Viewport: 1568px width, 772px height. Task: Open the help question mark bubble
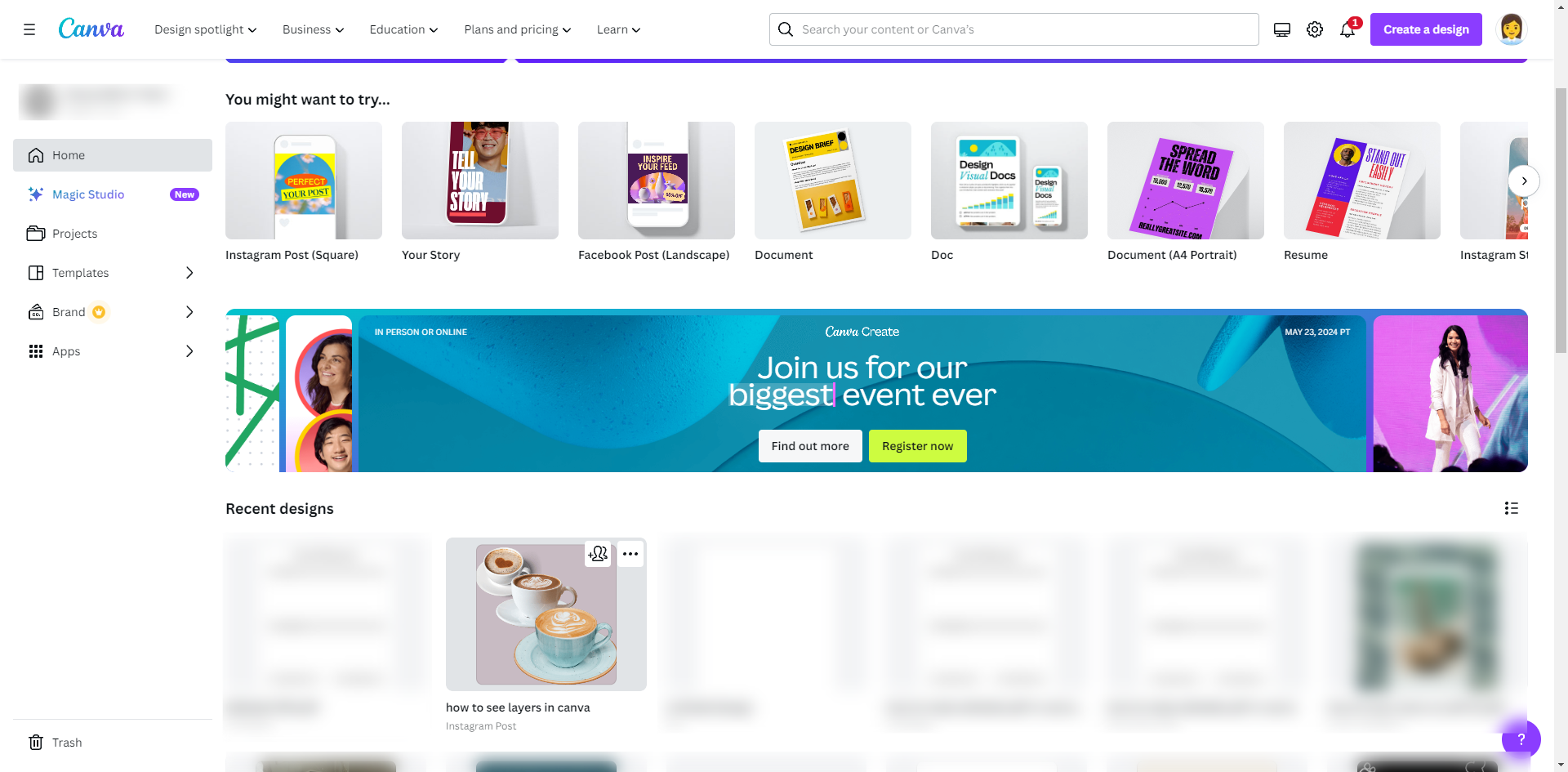(x=1521, y=739)
